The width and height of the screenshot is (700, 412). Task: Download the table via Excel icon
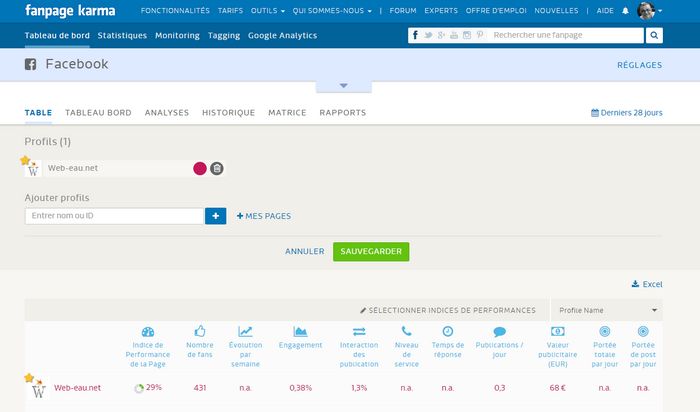pyautogui.click(x=635, y=284)
